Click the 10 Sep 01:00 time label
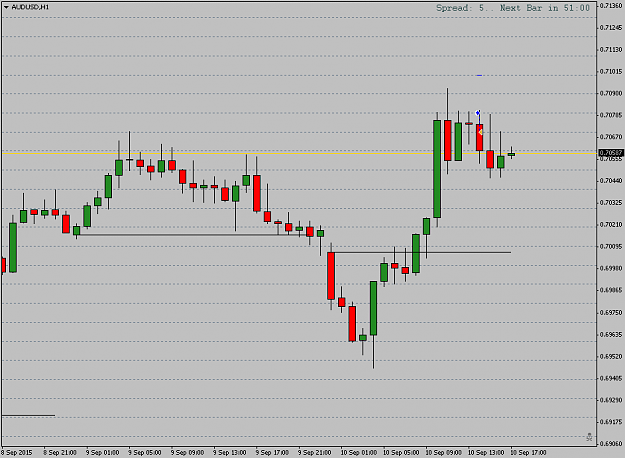 pyautogui.click(x=358, y=453)
